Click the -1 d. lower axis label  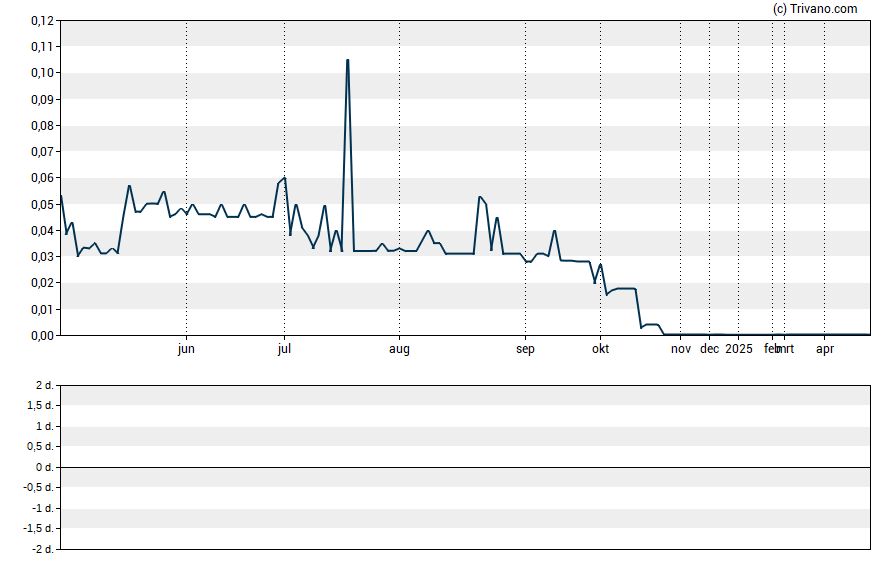coord(42,508)
